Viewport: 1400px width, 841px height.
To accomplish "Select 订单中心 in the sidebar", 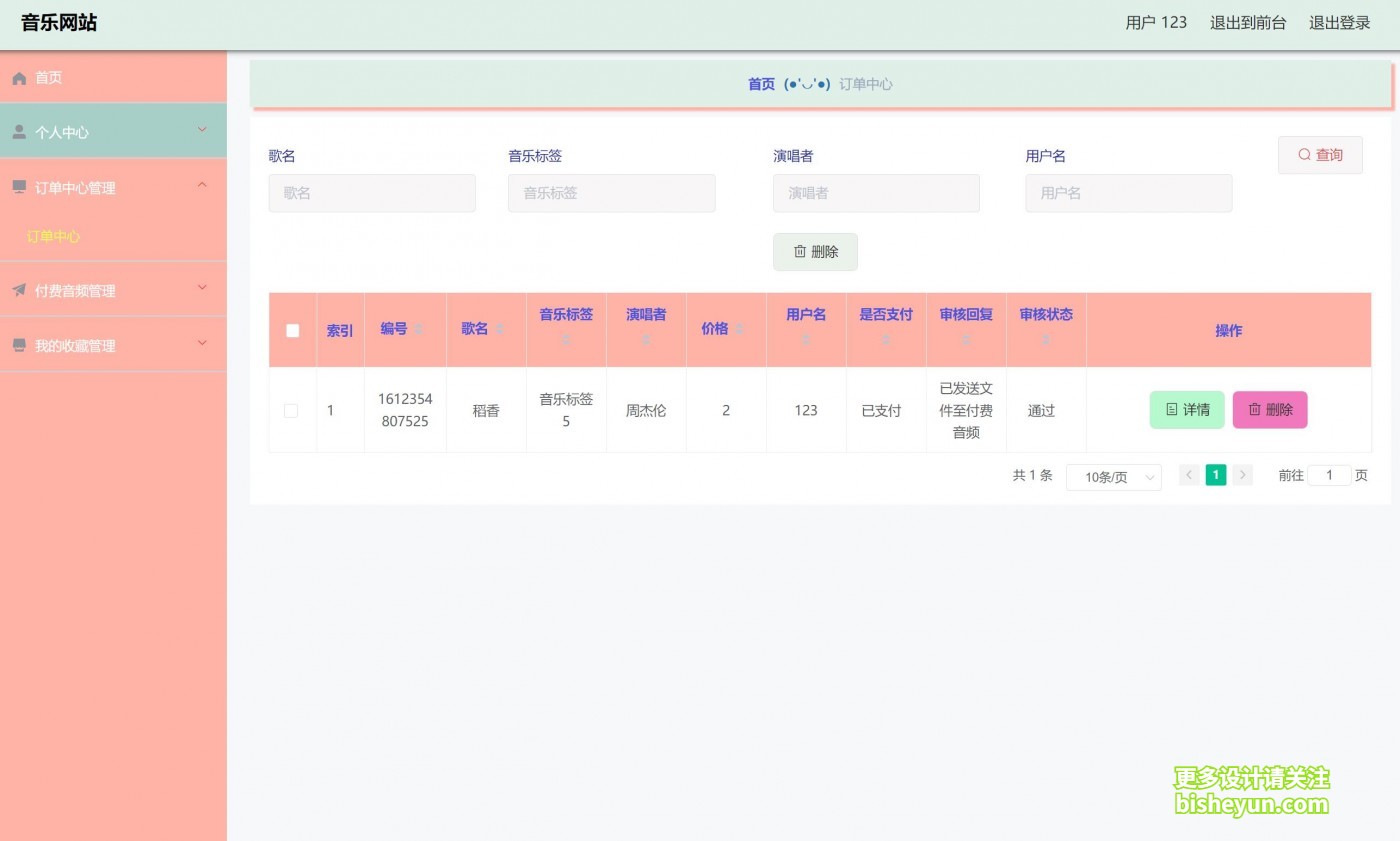I will click(x=53, y=237).
